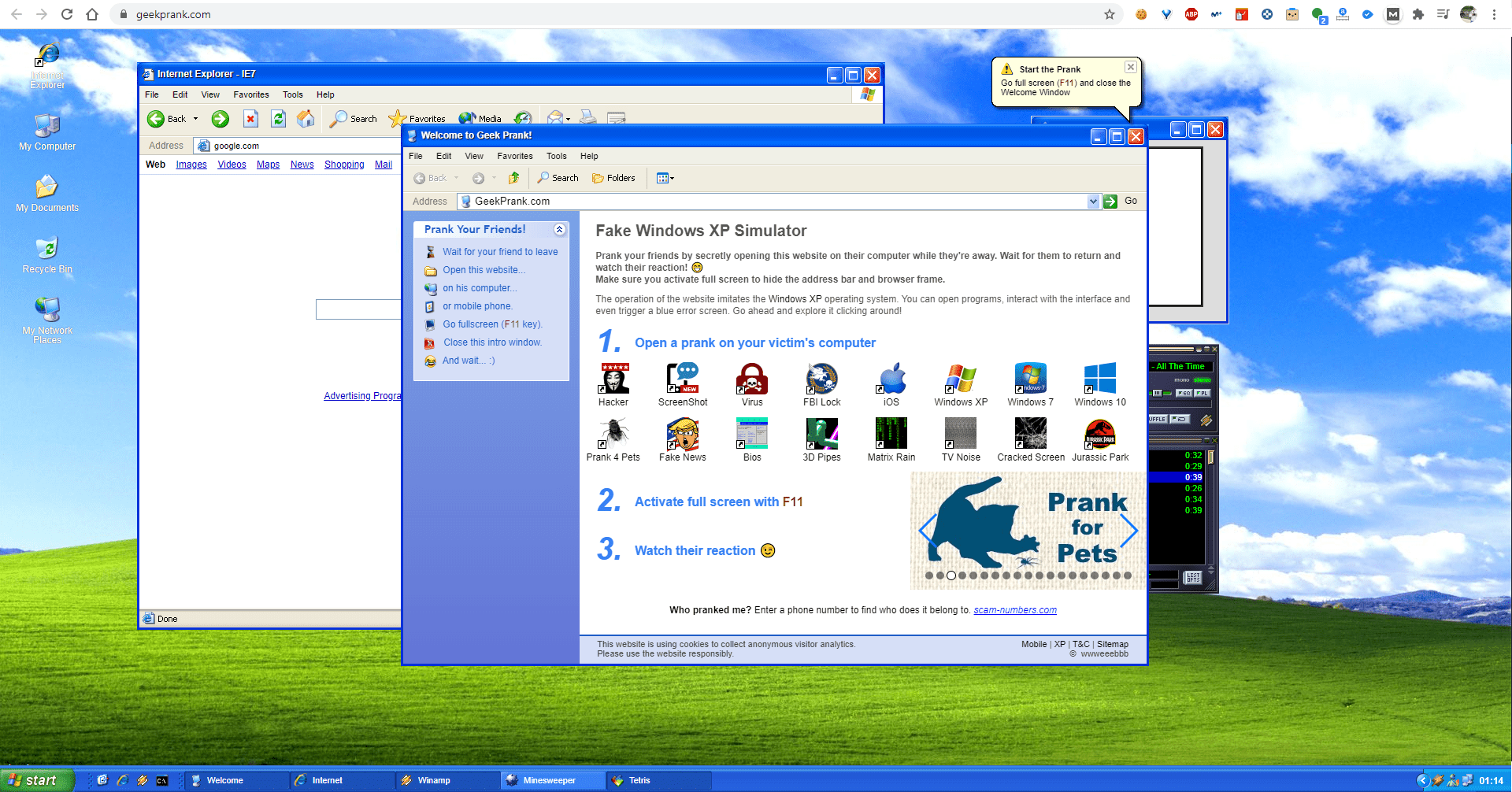The height and width of the screenshot is (792, 1512).
Task: Click the Close this intro window link
Action: tap(492, 342)
